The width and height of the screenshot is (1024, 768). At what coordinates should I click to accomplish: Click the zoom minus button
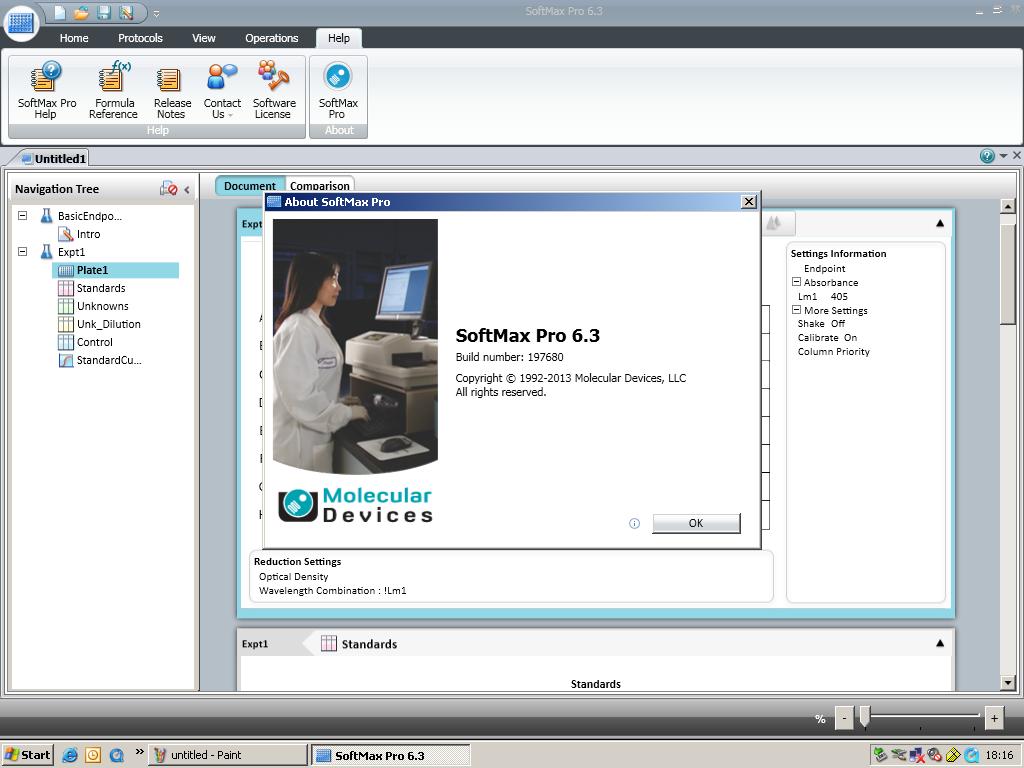tap(844, 718)
